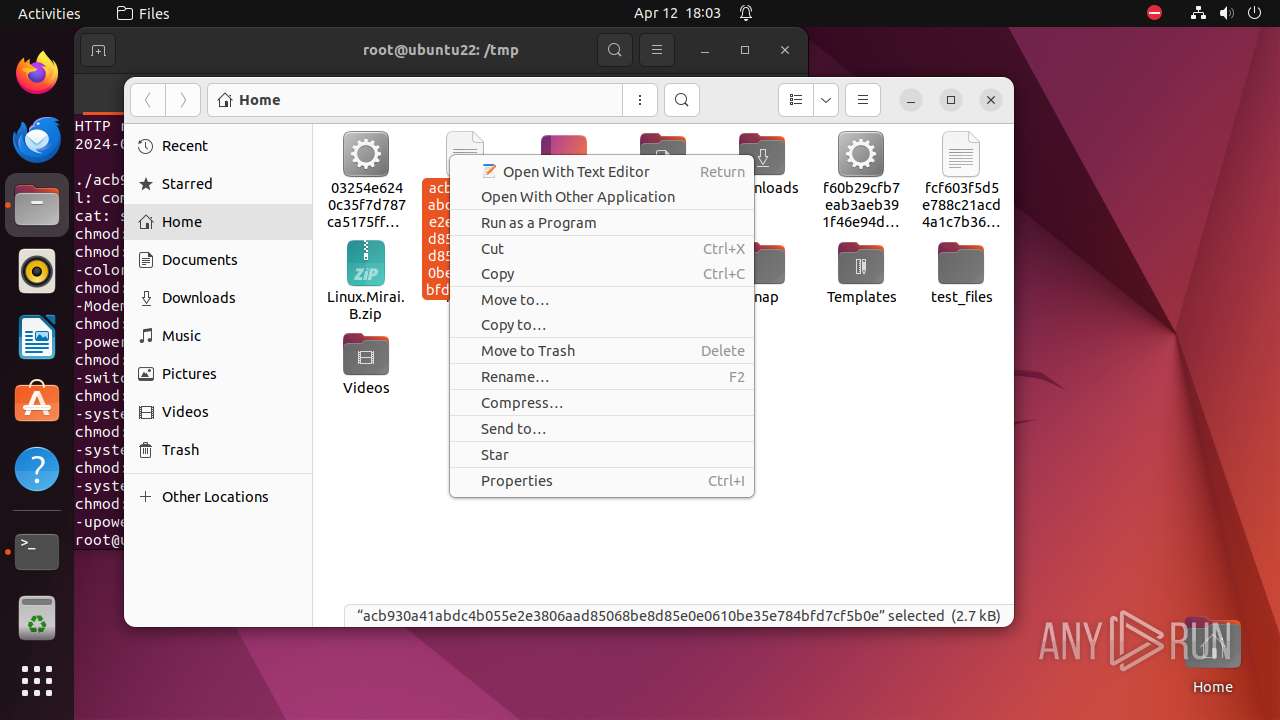Click the Files icon in the dock
This screenshot has width=1280, height=720.
(37, 205)
